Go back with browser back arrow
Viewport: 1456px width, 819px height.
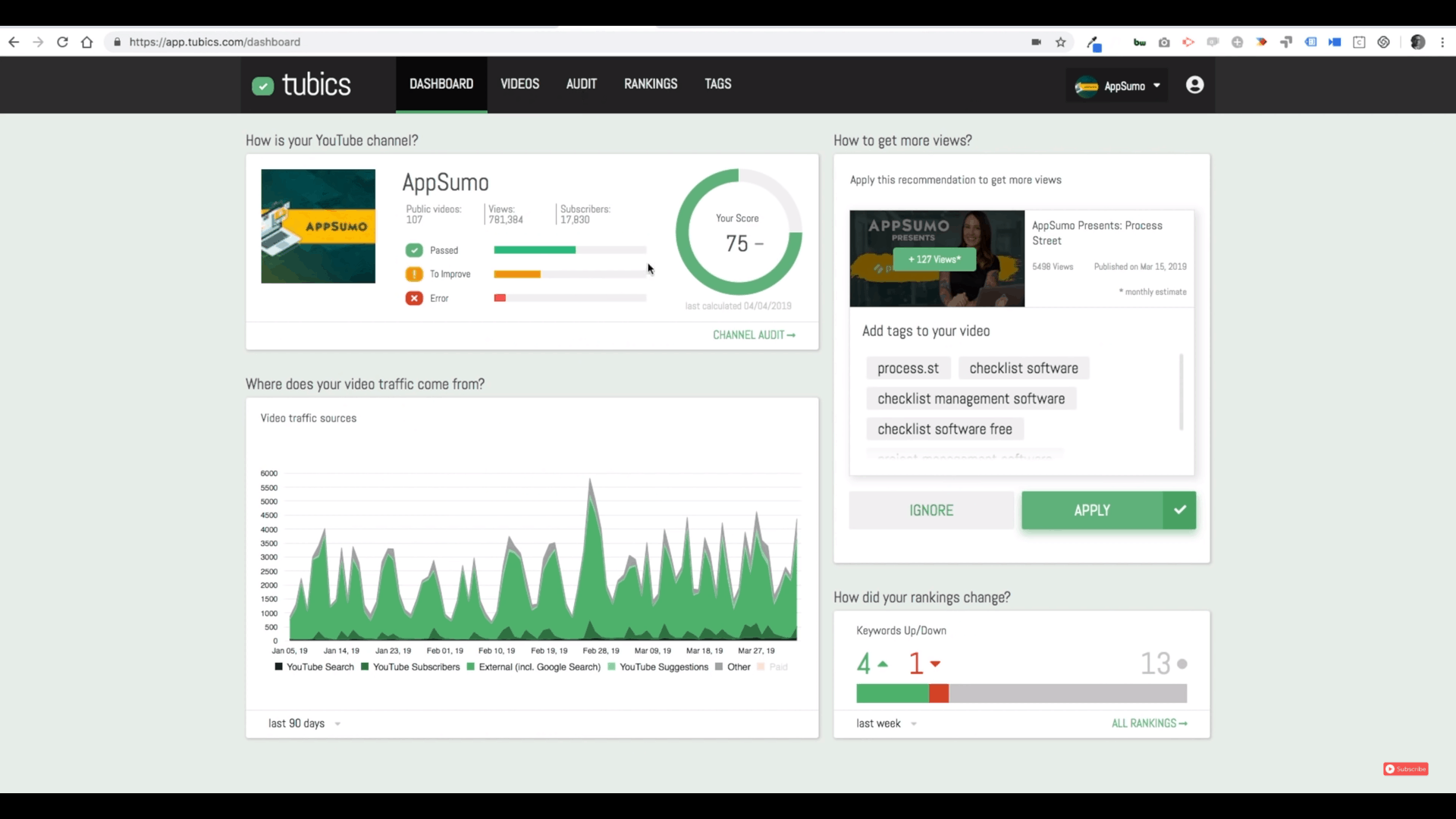pyautogui.click(x=14, y=42)
